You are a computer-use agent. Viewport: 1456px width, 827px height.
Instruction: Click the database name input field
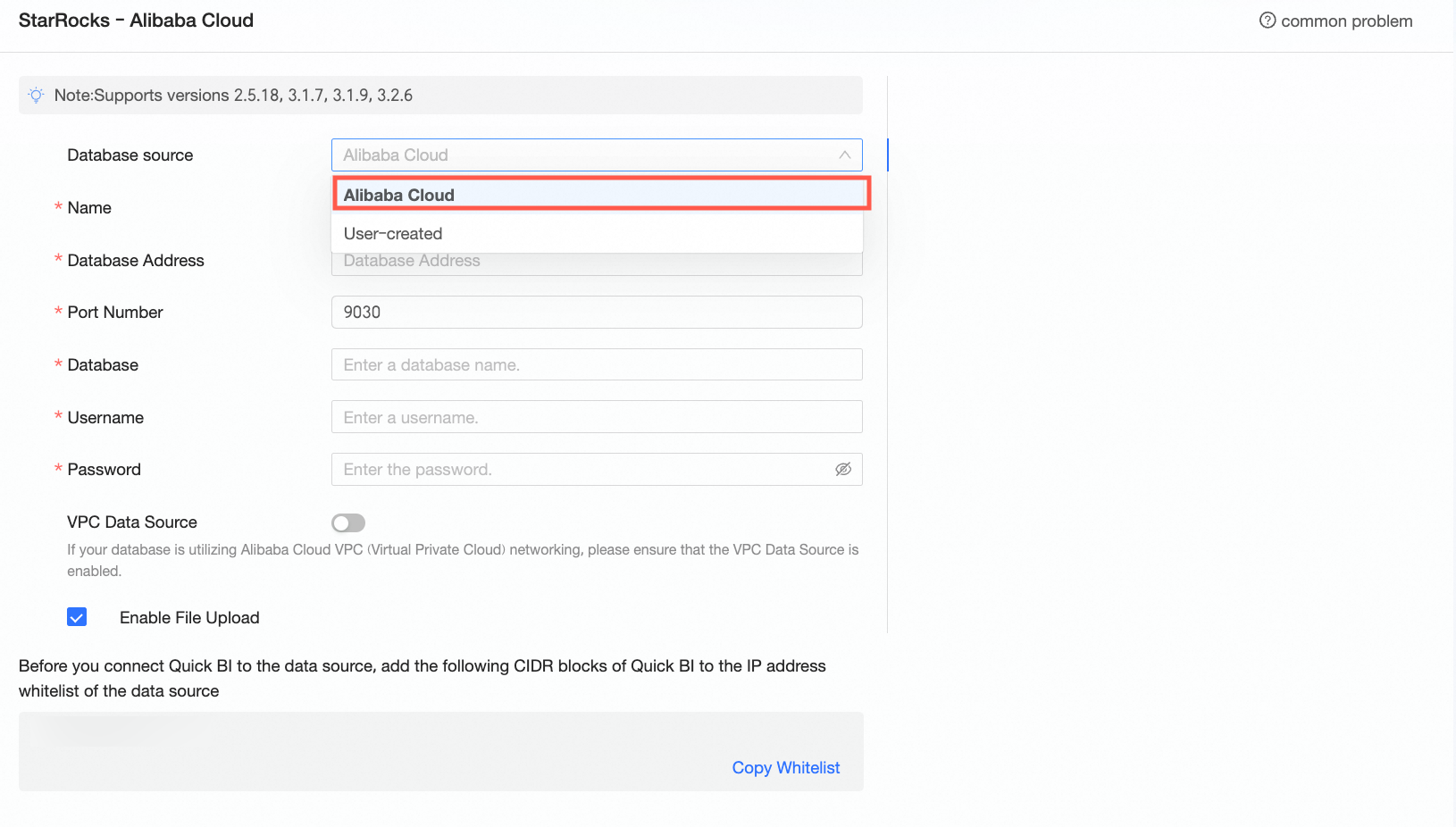pyautogui.click(x=597, y=365)
